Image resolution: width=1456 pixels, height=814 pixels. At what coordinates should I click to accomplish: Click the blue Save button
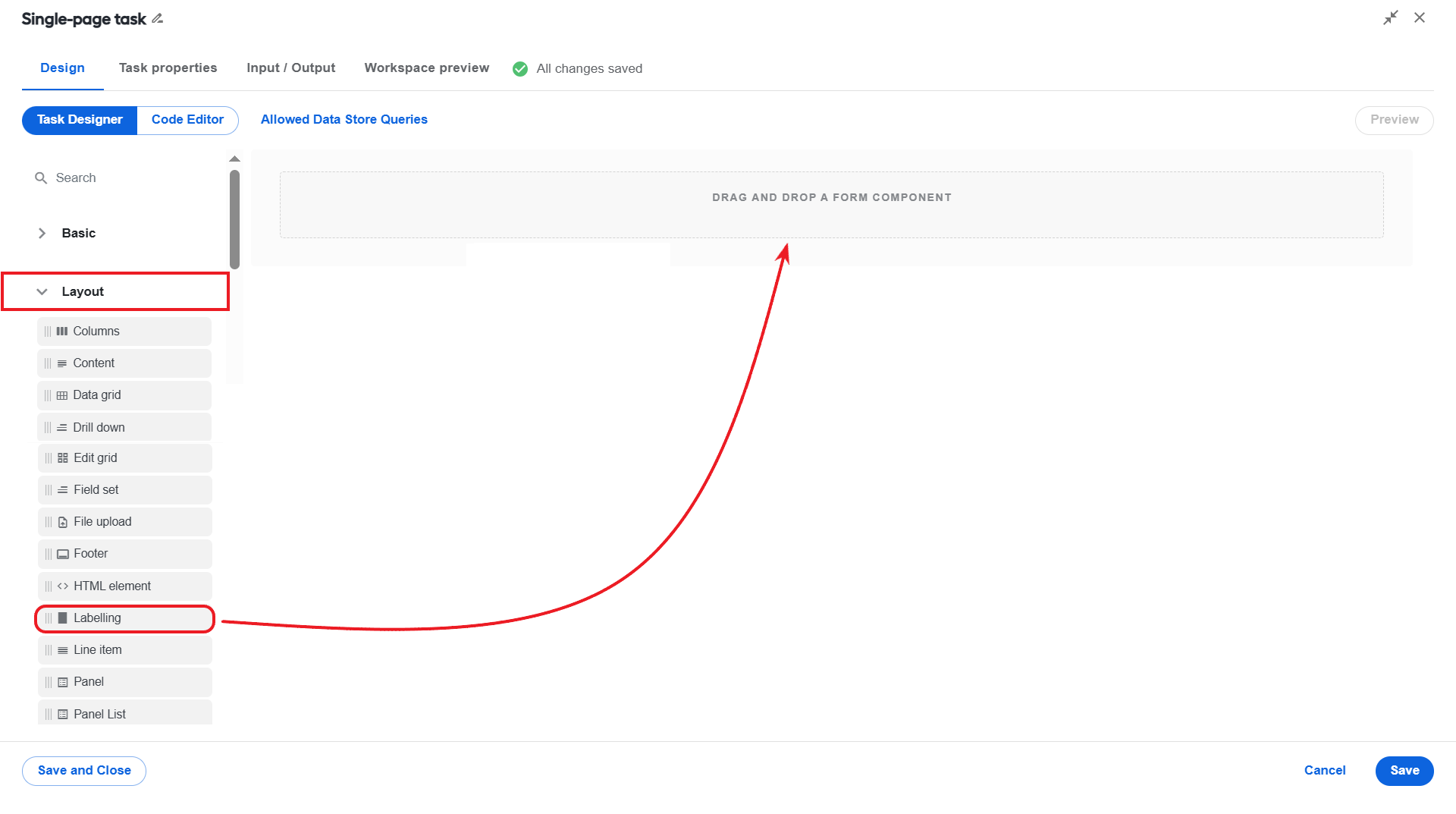pos(1404,771)
